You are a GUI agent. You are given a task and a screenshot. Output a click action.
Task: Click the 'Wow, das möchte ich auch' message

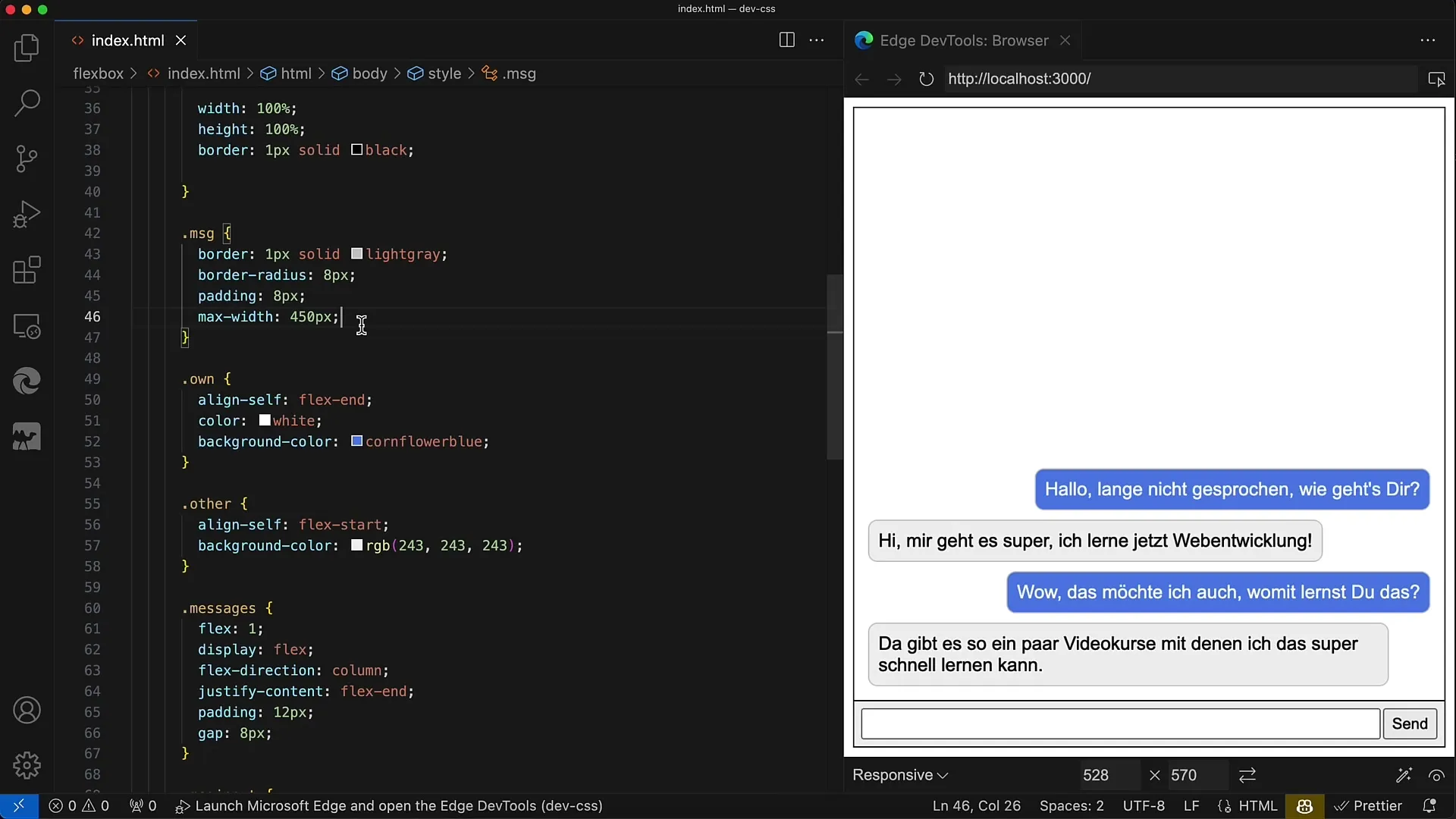tap(1218, 592)
